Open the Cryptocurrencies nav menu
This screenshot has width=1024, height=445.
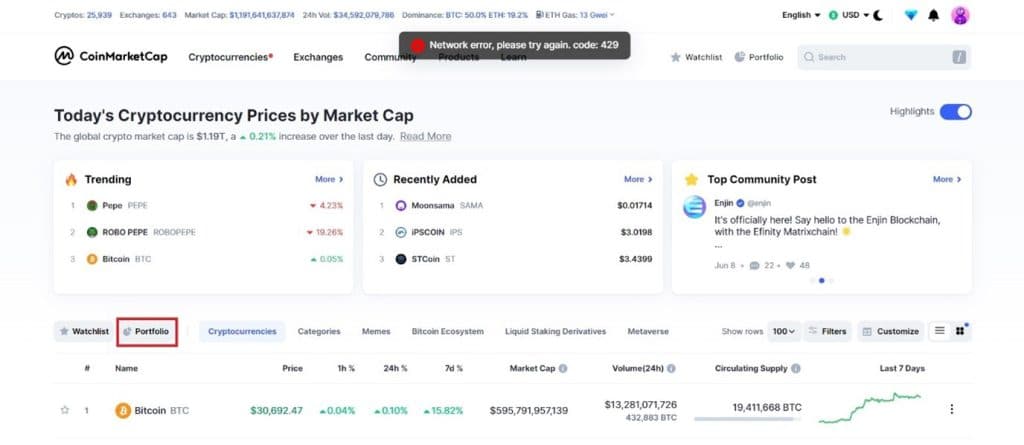pos(231,57)
